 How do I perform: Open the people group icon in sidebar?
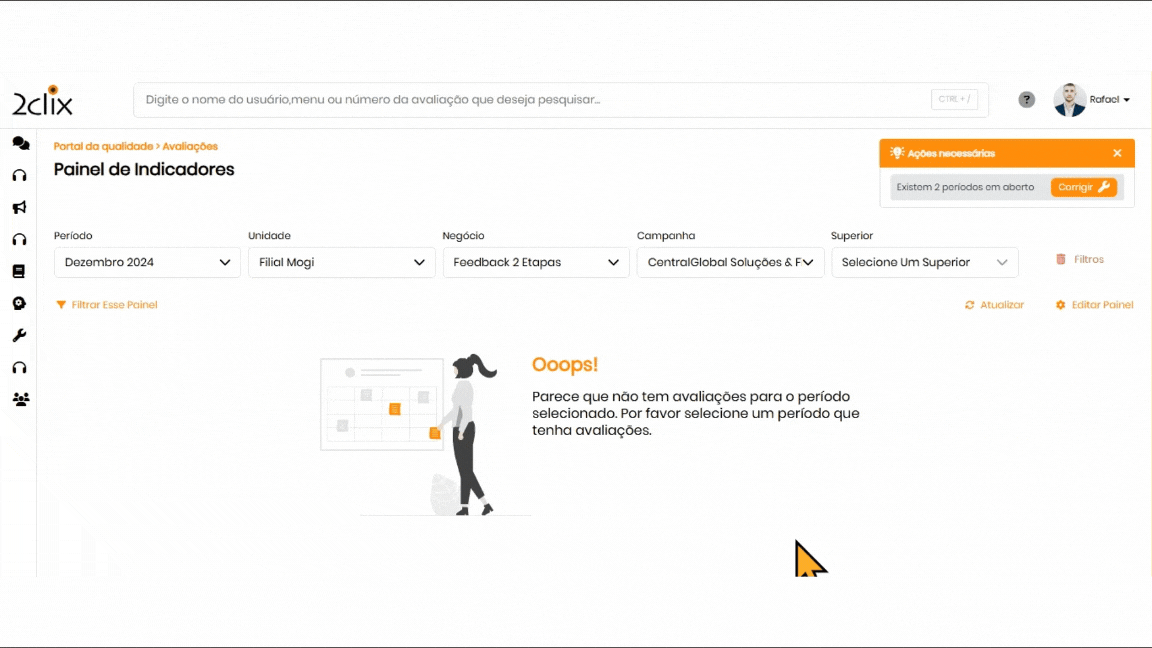pos(20,399)
